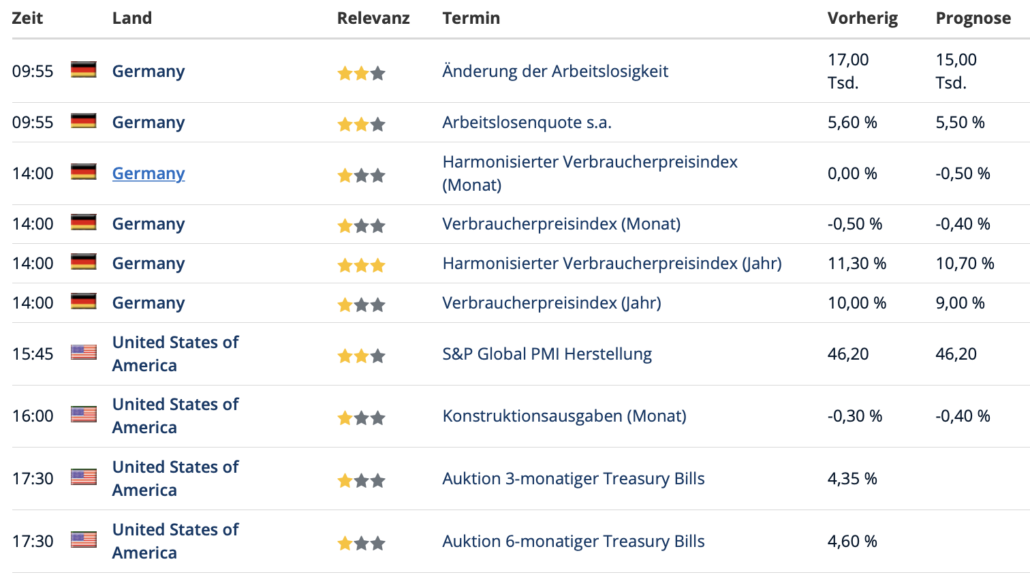1030x579 pixels.
Task: Click three-star rating of Harmonisierter Verbraucherpreisindex (Jahr)
Action: click(361, 265)
